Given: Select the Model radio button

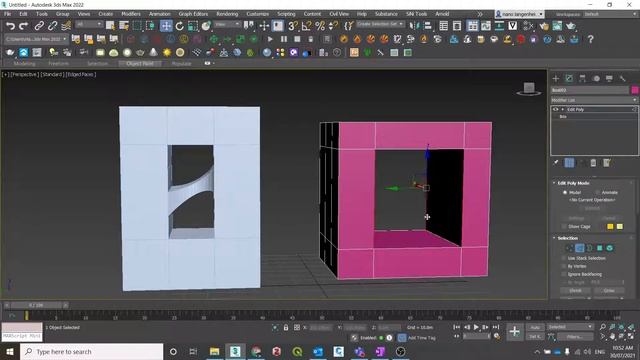Looking at the screenshot, I should (x=565, y=192).
